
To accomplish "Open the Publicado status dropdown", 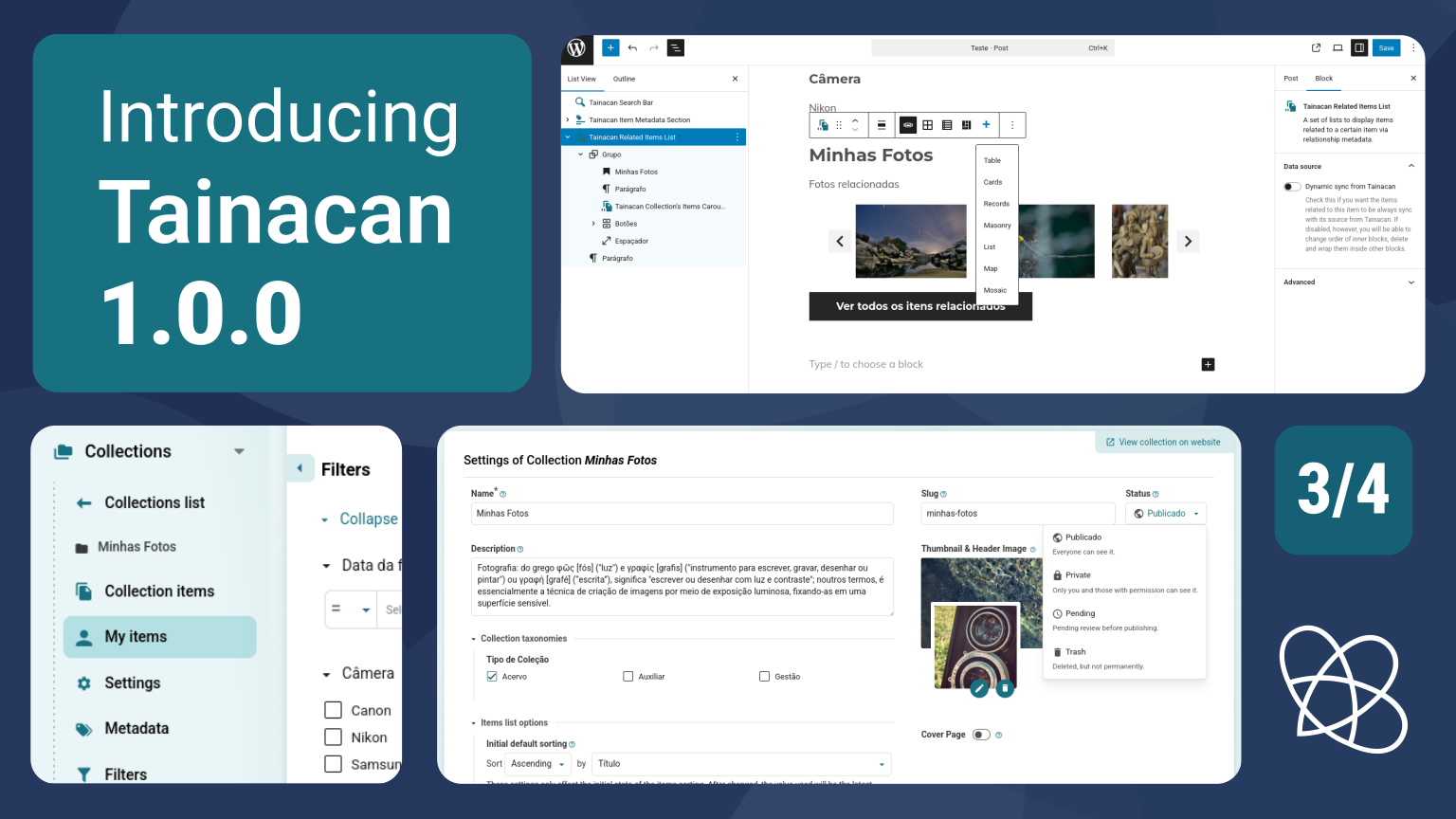I will pyautogui.click(x=1166, y=514).
